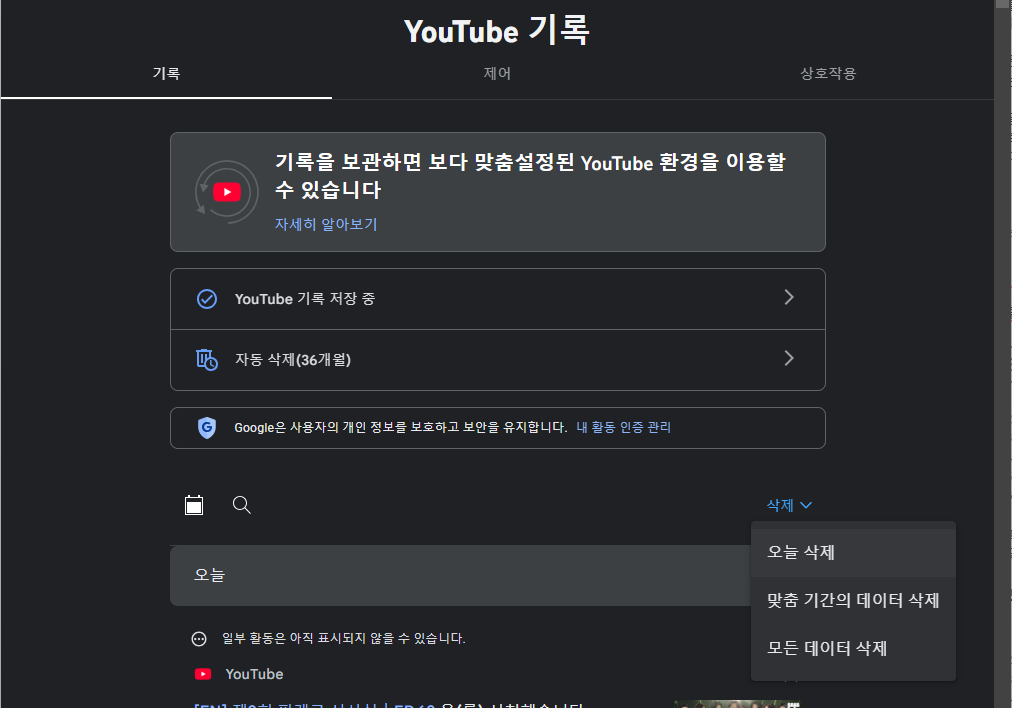Click the 일부 활동은 아직 표시되지 않을 수 있습니다 notice
Viewport: 1012px width, 708px height.
(x=343, y=638)
